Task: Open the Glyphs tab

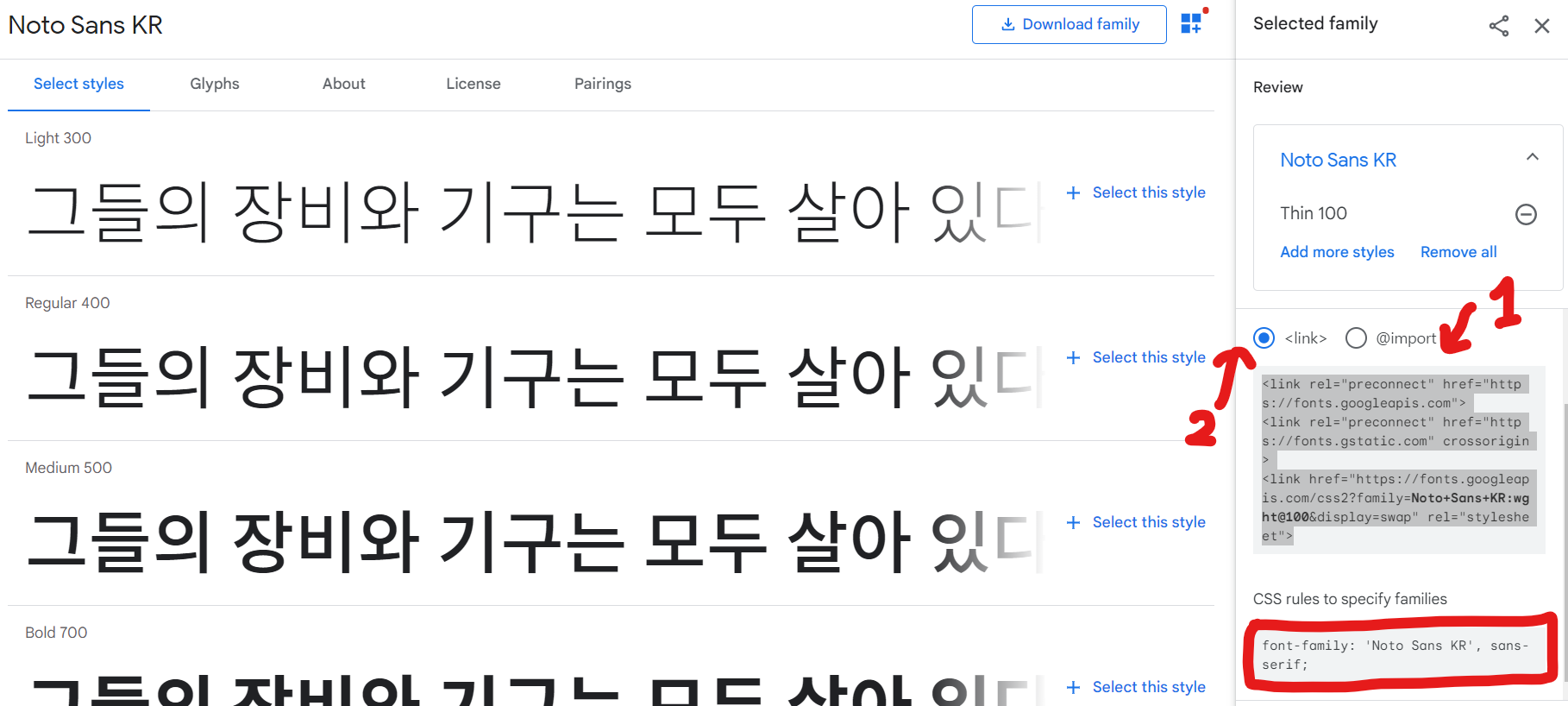Action: pos(215,85)
